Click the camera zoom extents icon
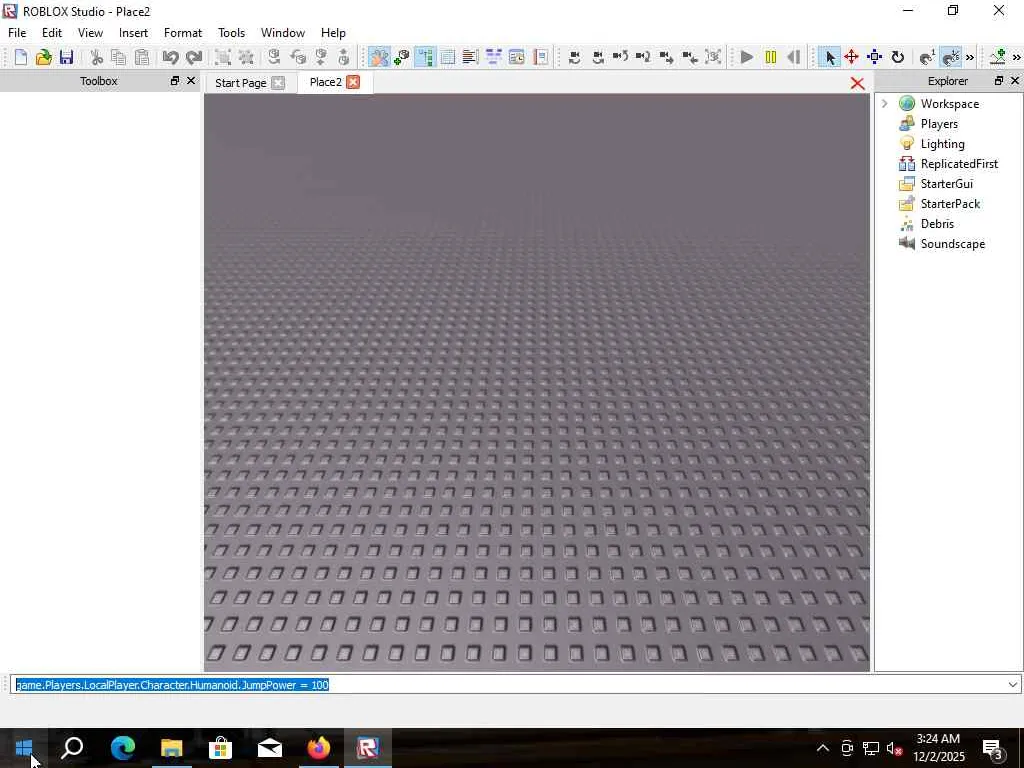Screen dimensions: 1024x768 (713, 57)
